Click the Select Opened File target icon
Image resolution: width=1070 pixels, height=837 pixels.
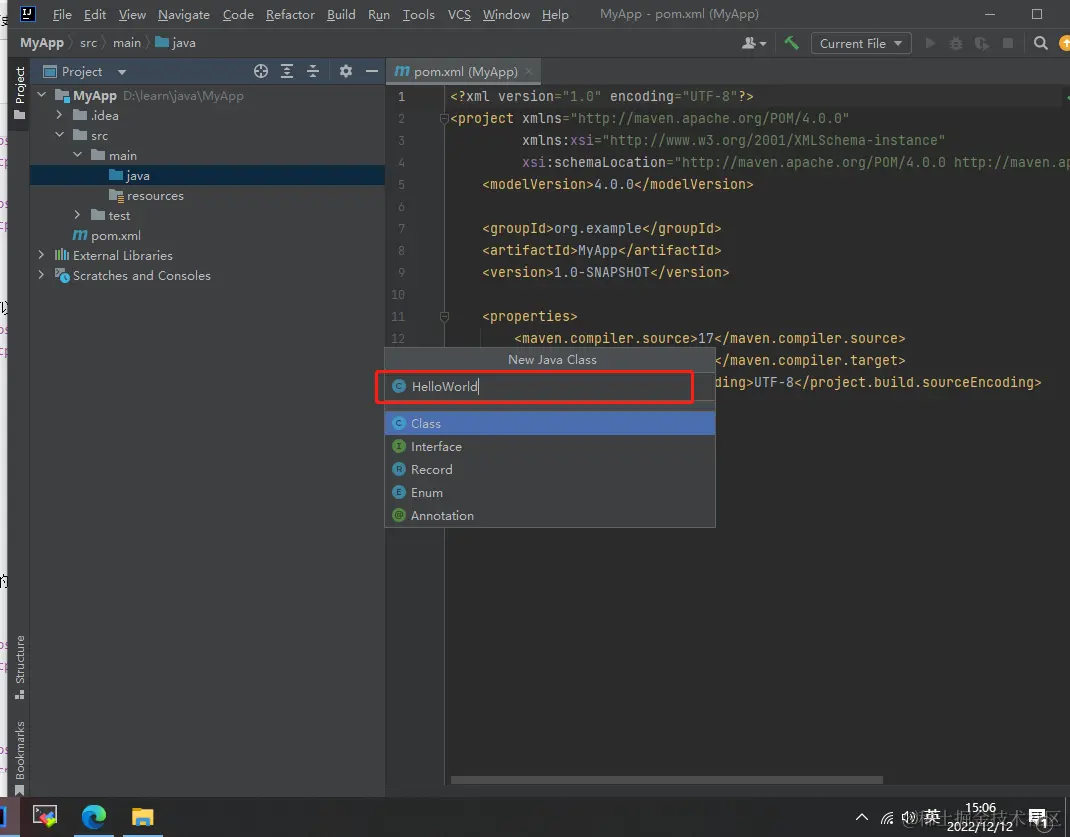point(261,71)
